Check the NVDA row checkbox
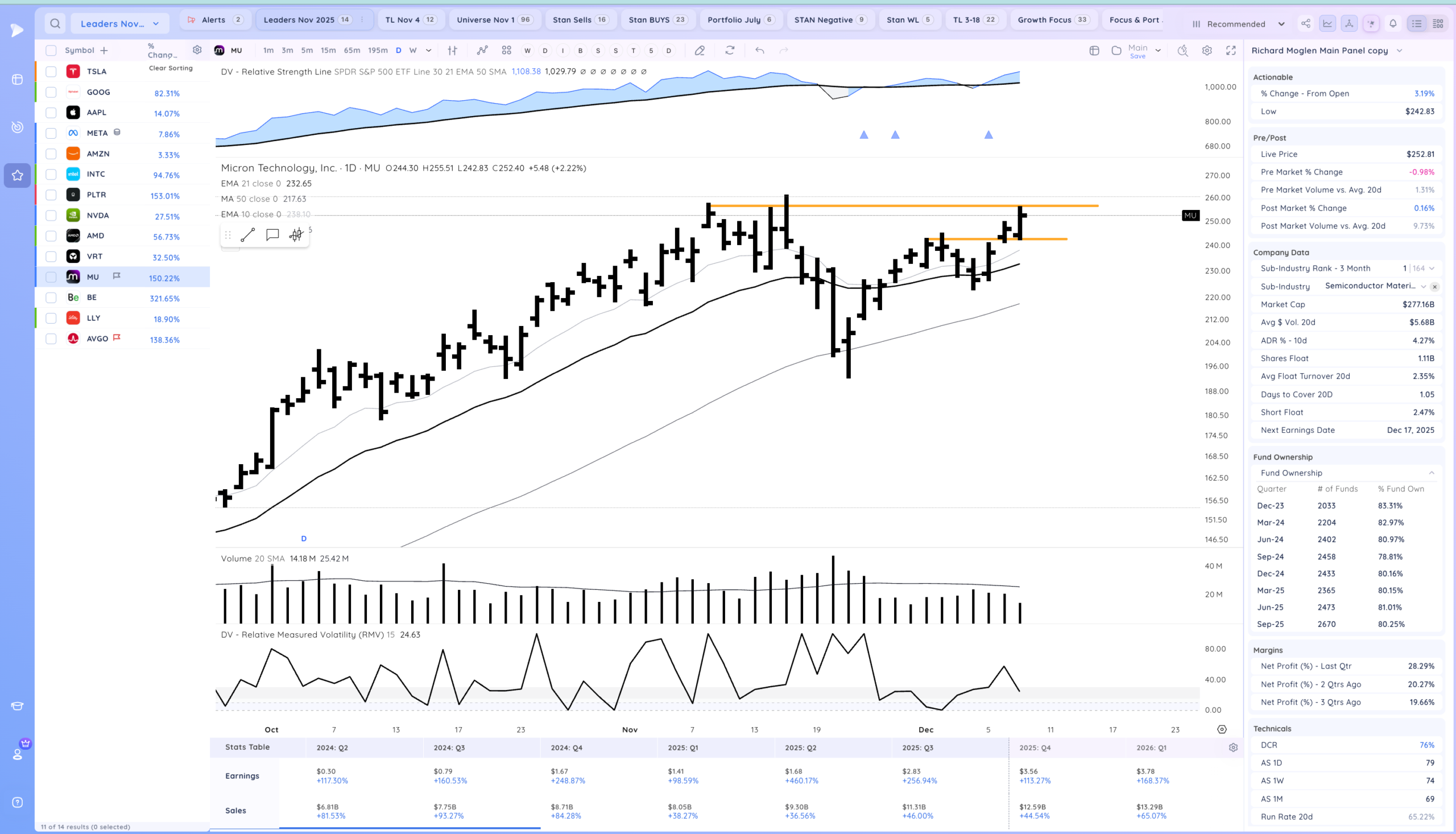 coord(51,216)
